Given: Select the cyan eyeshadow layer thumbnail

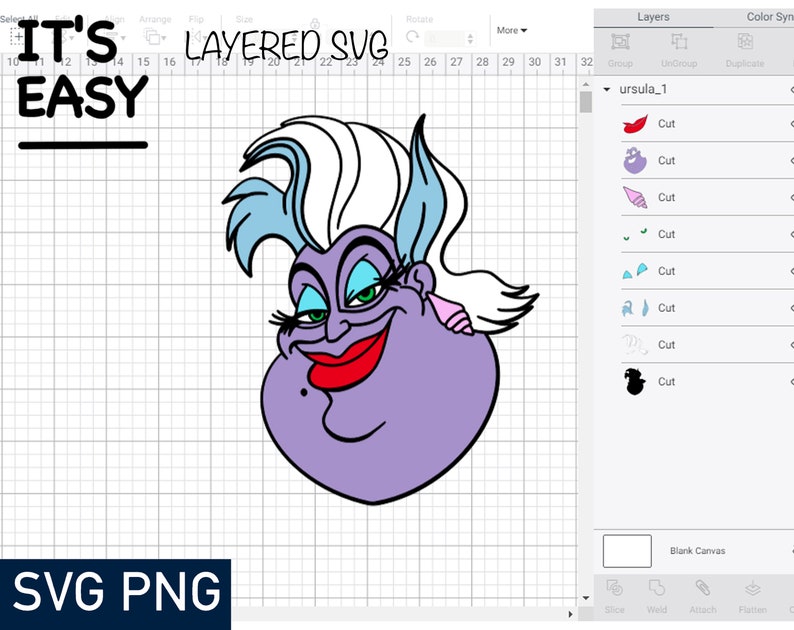Looking at the screenshot, I should (635, 271).
